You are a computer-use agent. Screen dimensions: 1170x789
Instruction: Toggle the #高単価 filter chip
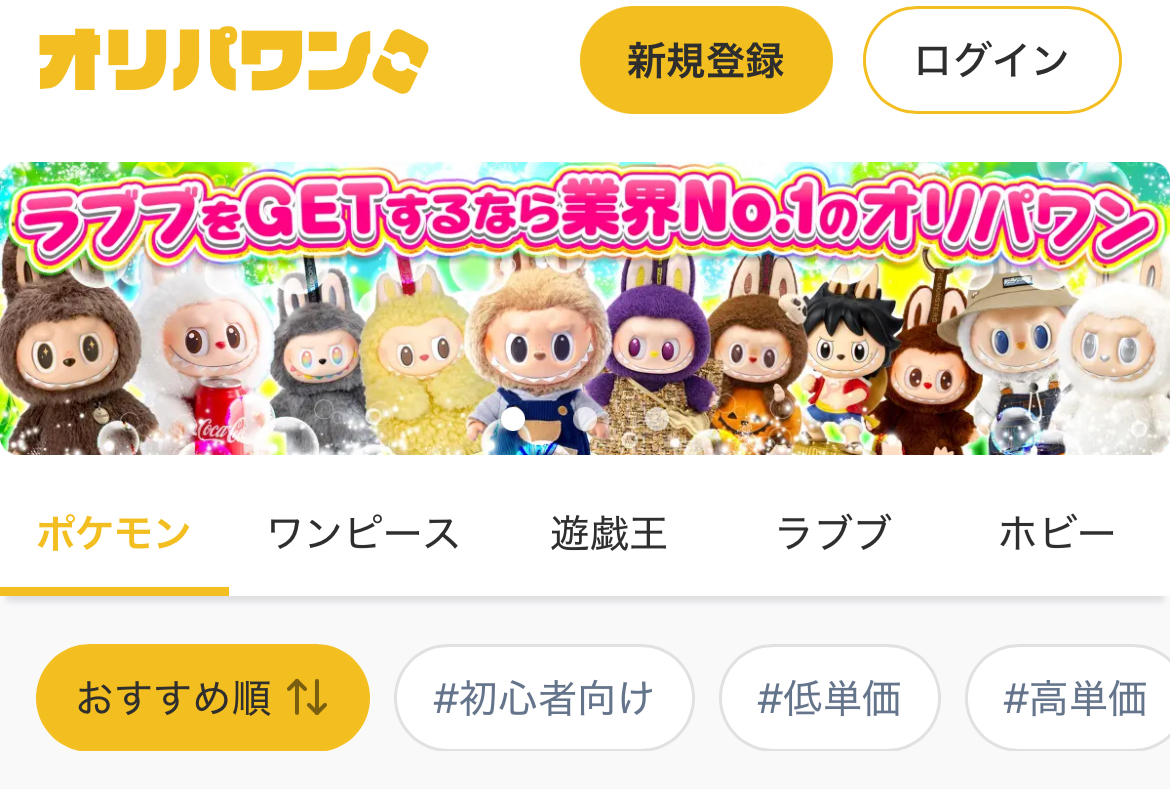click(x=1071, y=698)
